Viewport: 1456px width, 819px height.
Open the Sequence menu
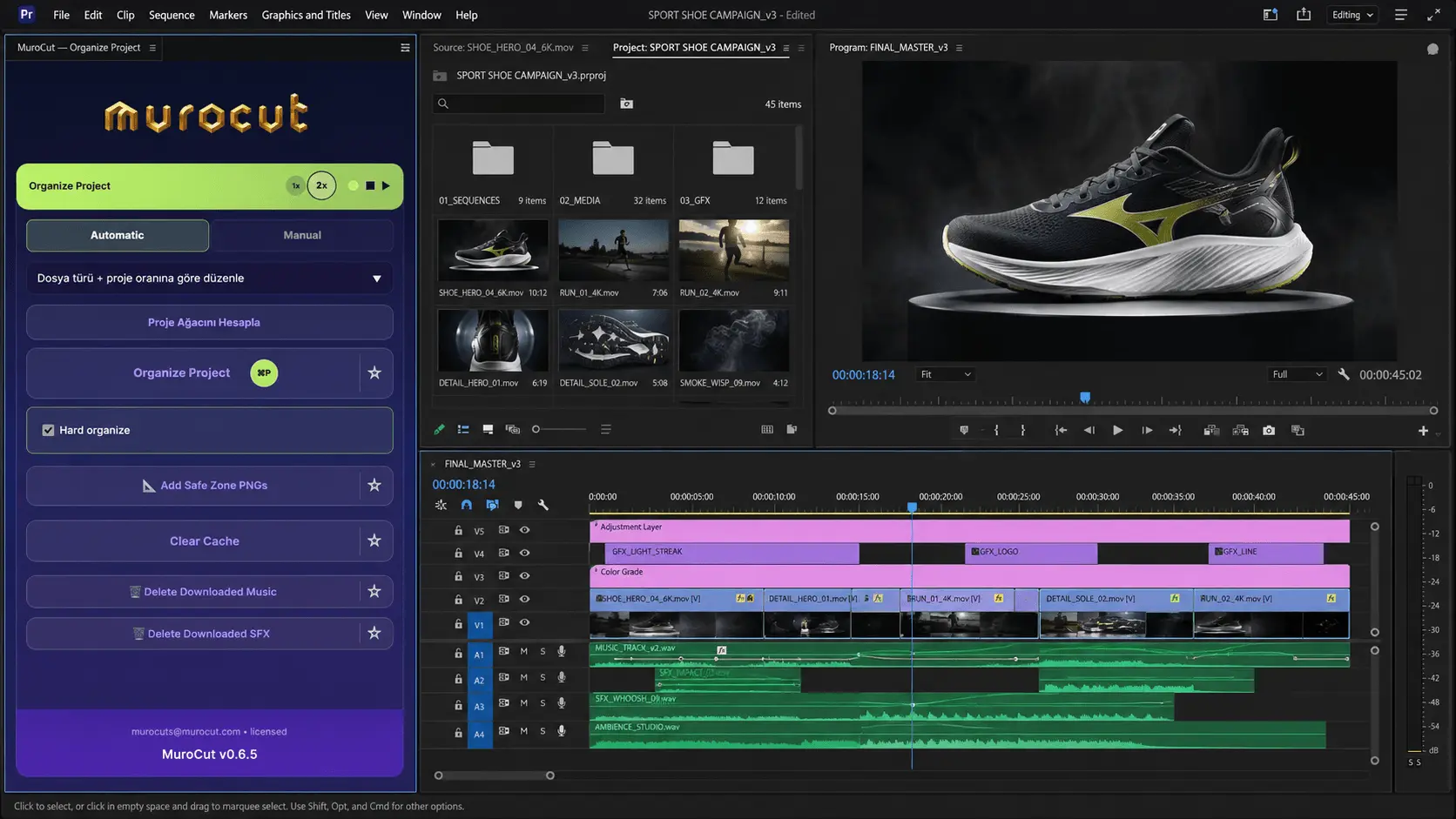click(172, 15)
